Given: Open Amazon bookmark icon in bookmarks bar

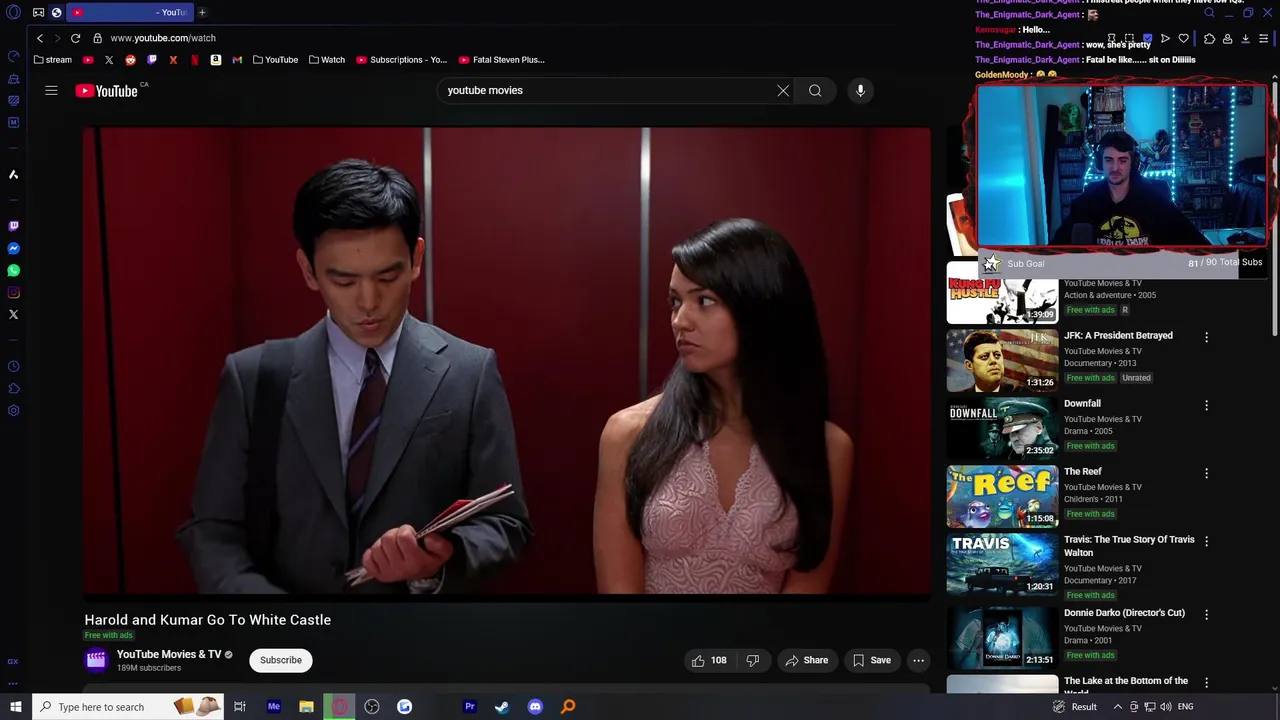Looking at the screenshot, I should pyautogui.click(x=215, y=60).
